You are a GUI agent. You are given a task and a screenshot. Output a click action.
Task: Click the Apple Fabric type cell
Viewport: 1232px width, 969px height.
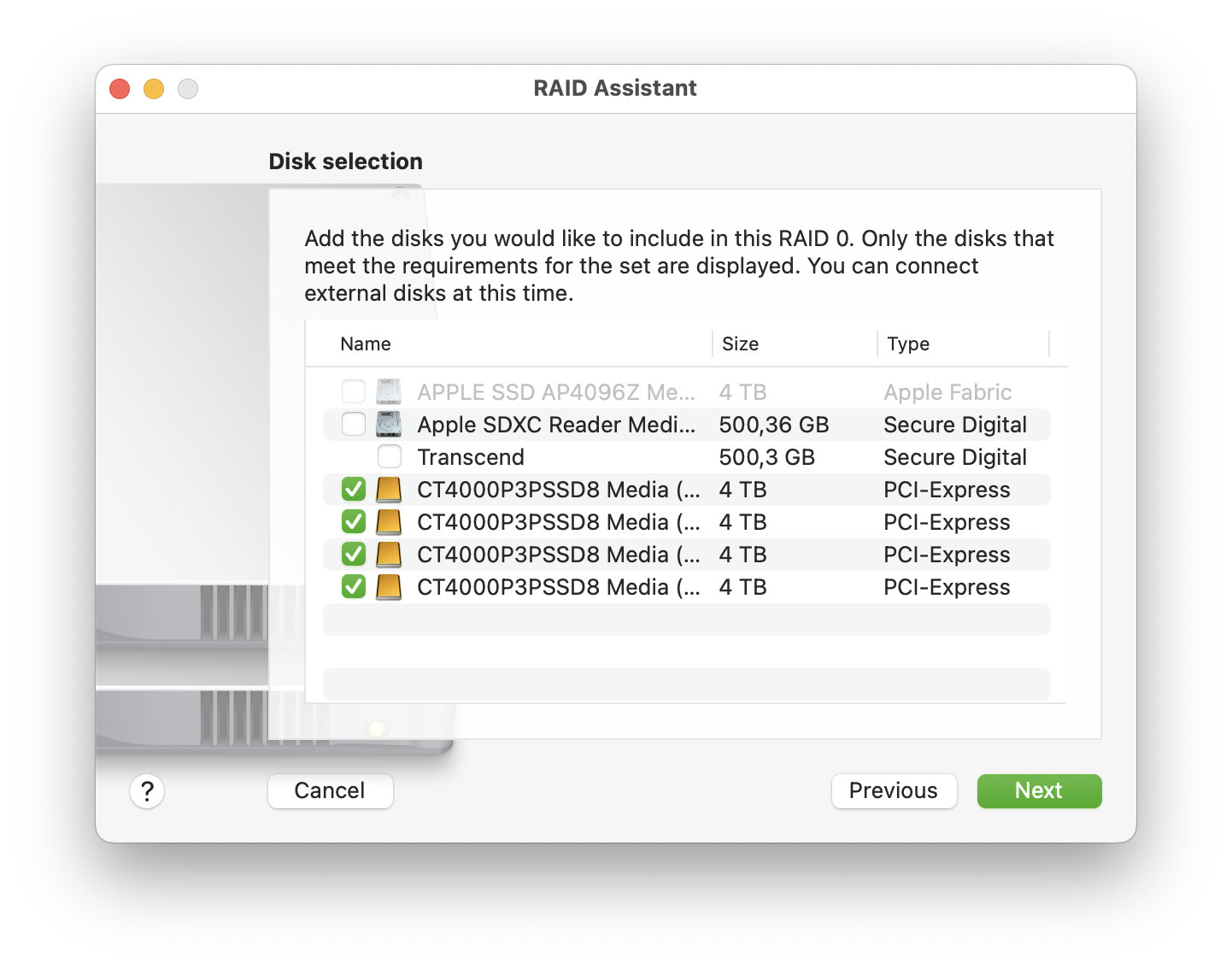point(947,392)
